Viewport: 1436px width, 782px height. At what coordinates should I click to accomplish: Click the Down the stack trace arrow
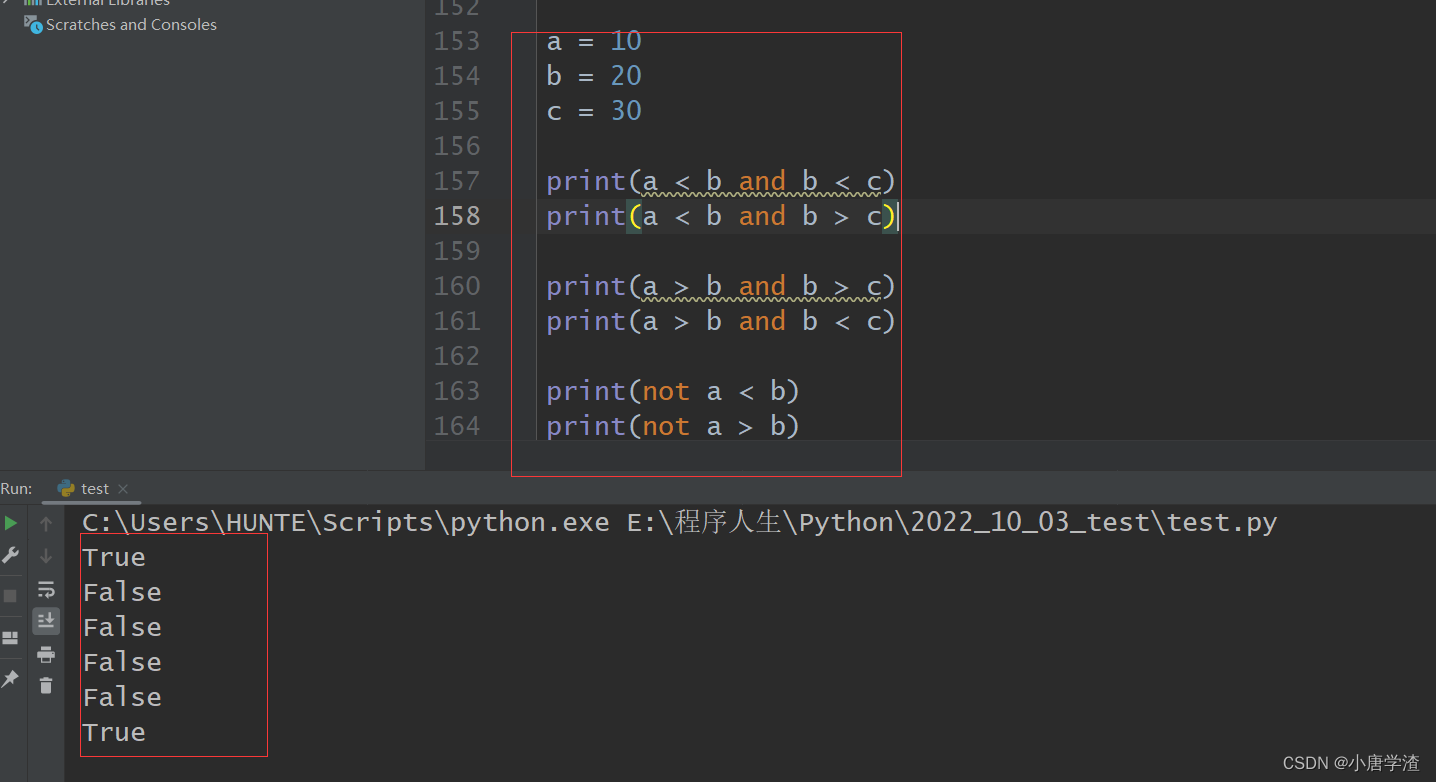click(x=46, y=556)
